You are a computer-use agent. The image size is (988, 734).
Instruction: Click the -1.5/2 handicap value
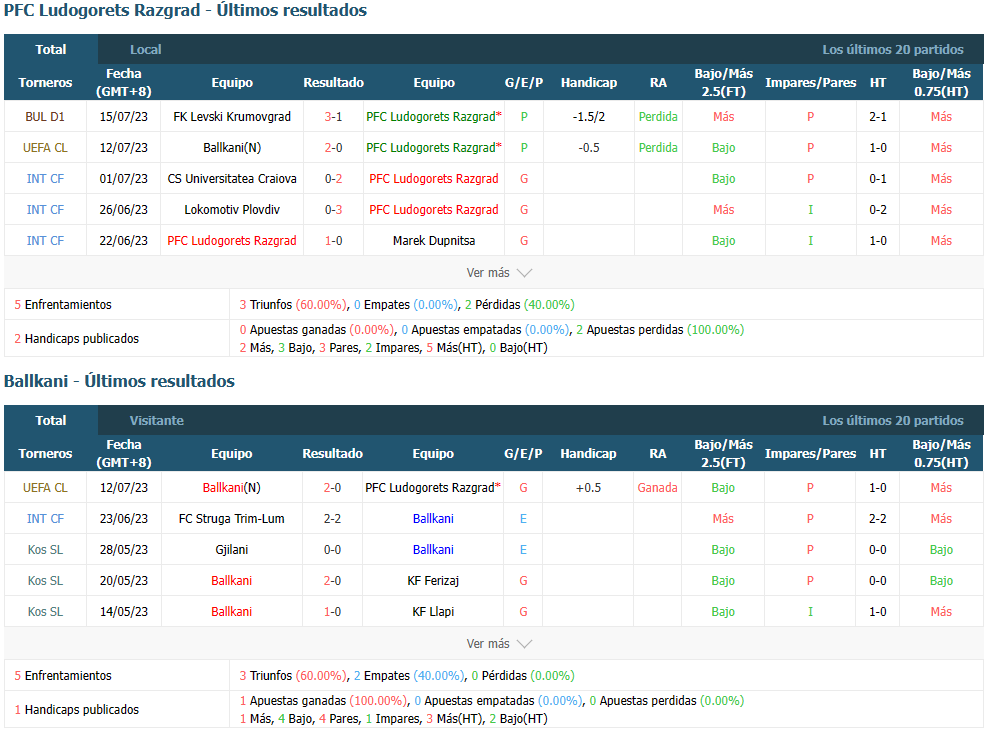click(x=589, y=117)
